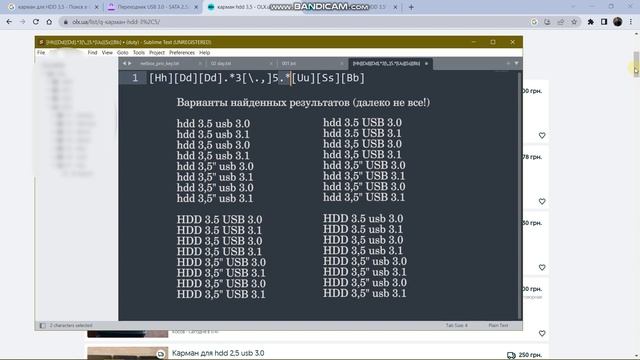The width and height of the screenshot is (640, 360).
Task: Switch to first Chrome tab 'карман для HDD 3.5'
Action: pyautogui.click(x=52, y=7)
